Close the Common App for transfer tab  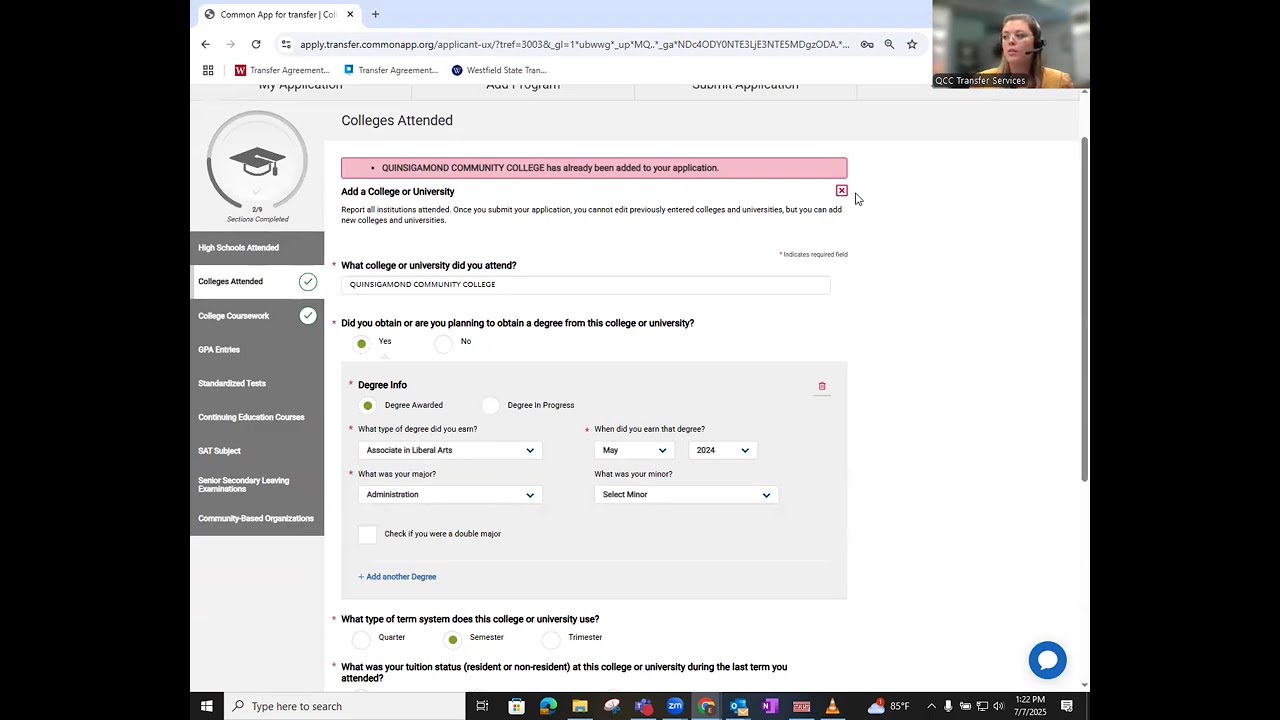coord(350,14)
